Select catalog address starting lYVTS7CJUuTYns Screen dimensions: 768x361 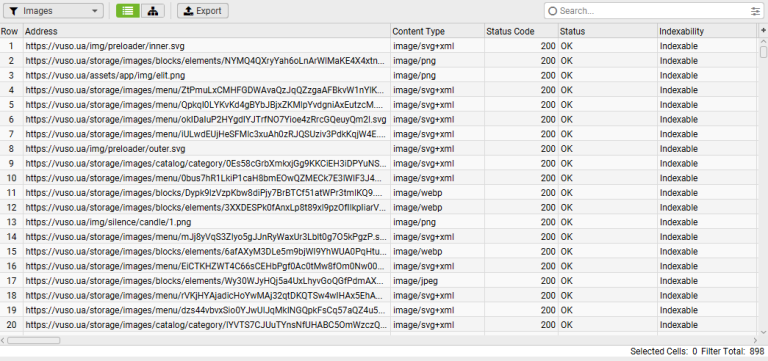click(207, 325)
